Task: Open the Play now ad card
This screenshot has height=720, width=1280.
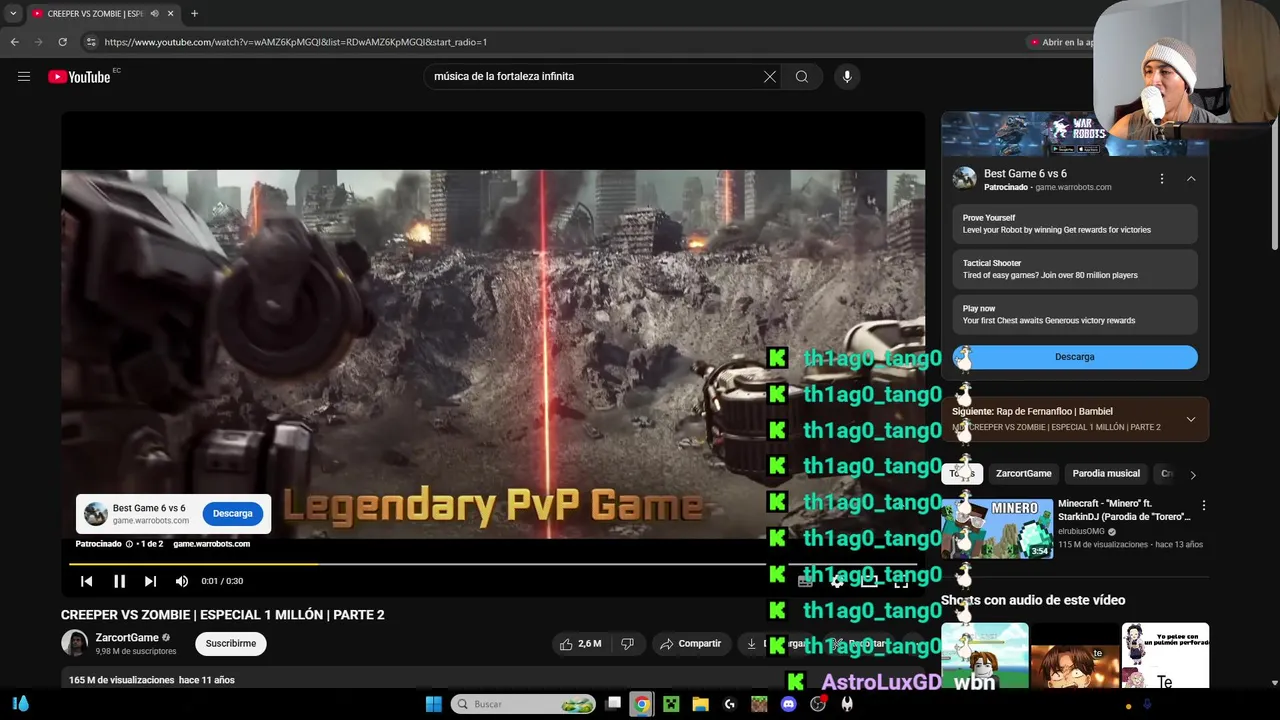Action: pos(1075,314)
